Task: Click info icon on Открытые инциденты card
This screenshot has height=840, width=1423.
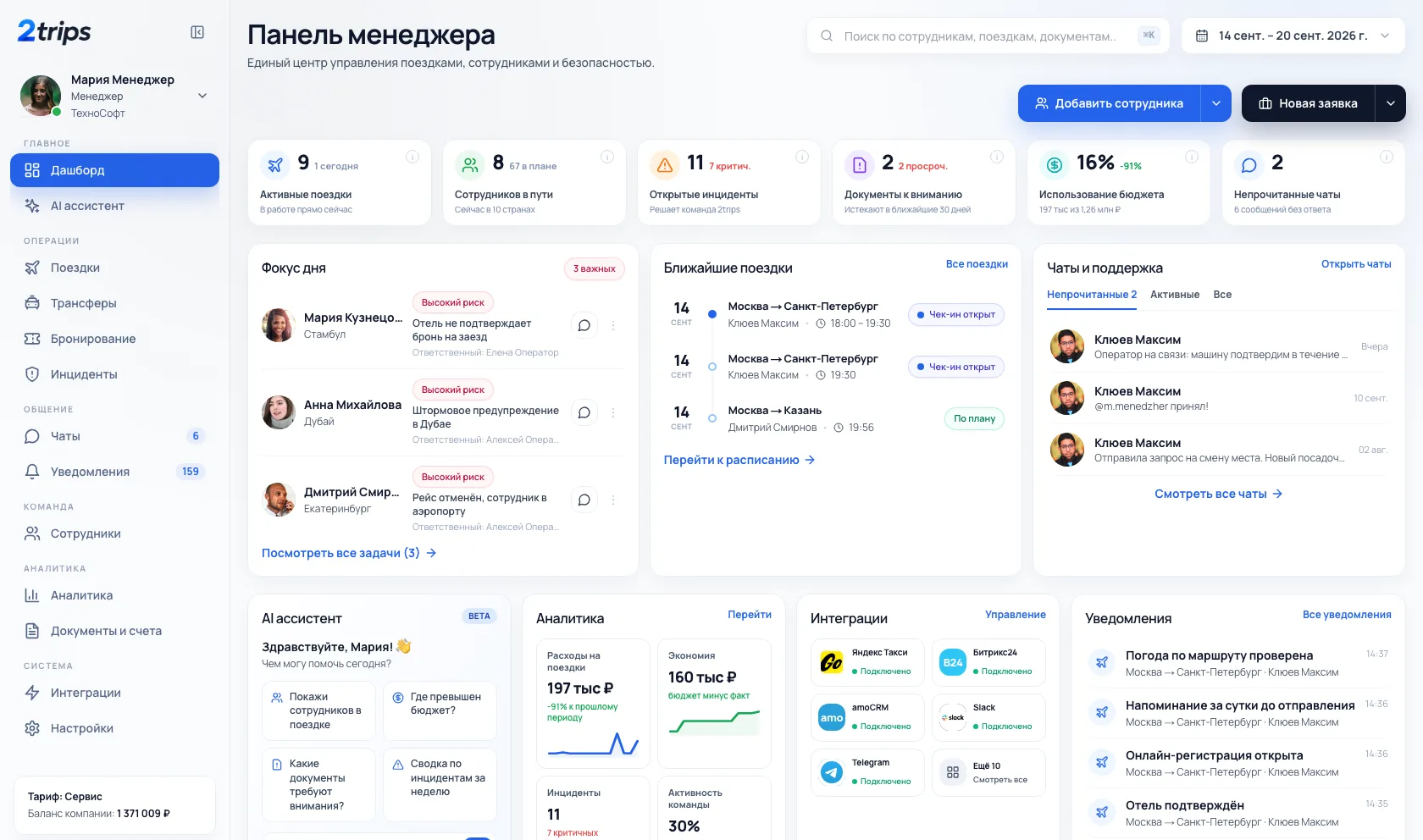Action: point(802,157)
